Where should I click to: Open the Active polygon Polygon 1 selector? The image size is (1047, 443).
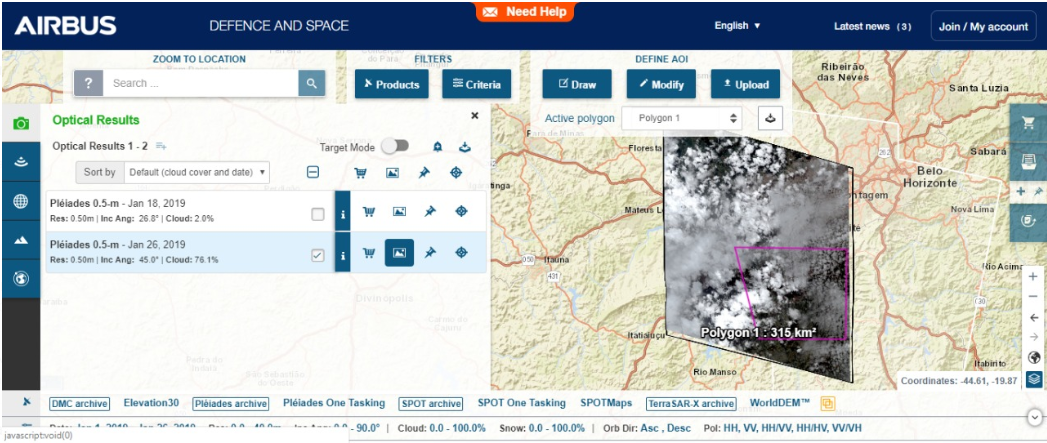click(682, 118)
